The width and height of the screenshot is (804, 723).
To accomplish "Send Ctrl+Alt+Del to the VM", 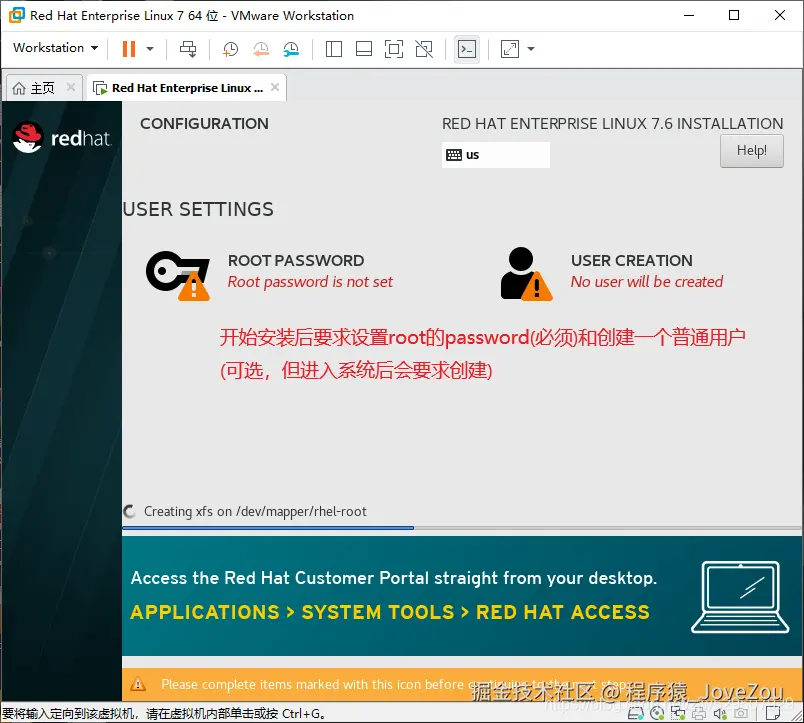I will (188, 49).
